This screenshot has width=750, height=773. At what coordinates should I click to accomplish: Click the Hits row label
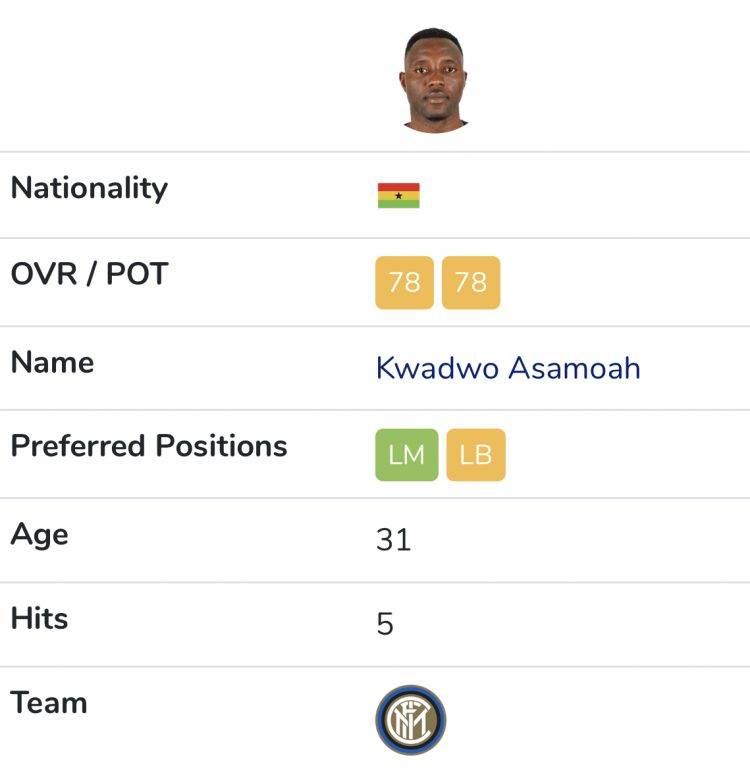pos(39,618)
